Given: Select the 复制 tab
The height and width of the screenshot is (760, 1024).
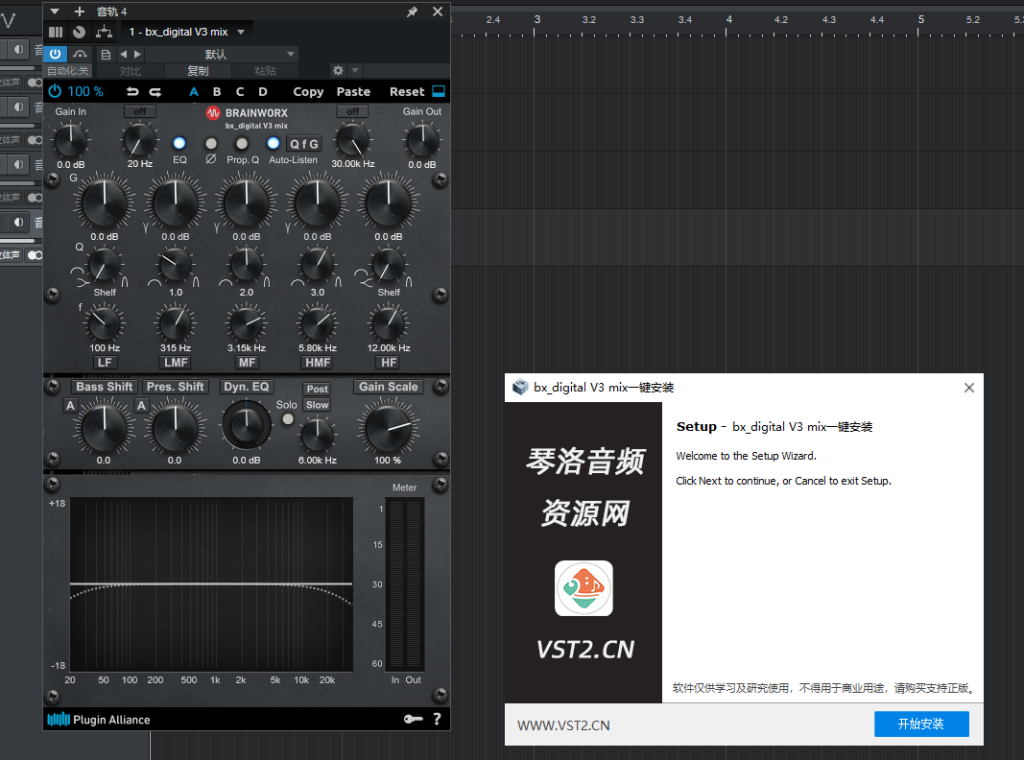Looking at the screenshot, I should (197, 70).
